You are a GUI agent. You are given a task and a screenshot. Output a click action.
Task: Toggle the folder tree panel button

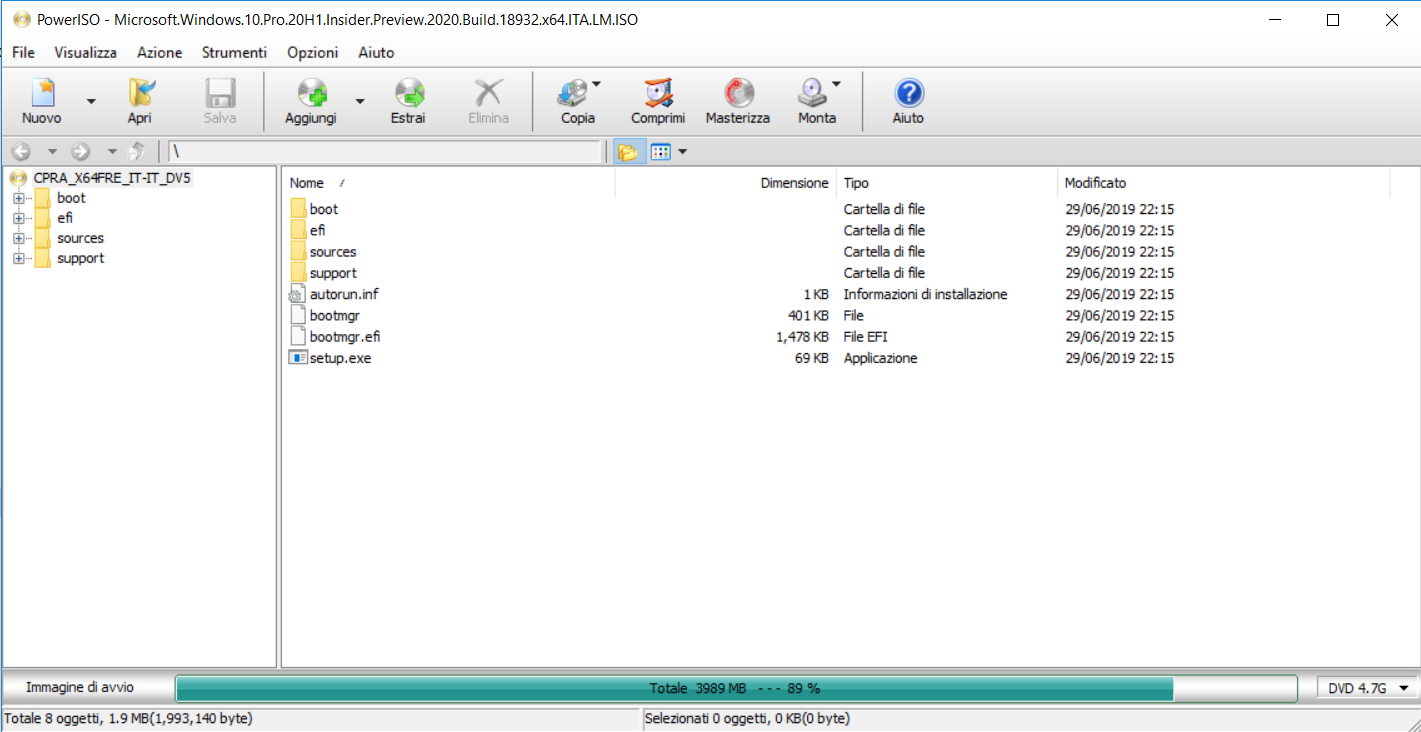[x=628, y=152]
